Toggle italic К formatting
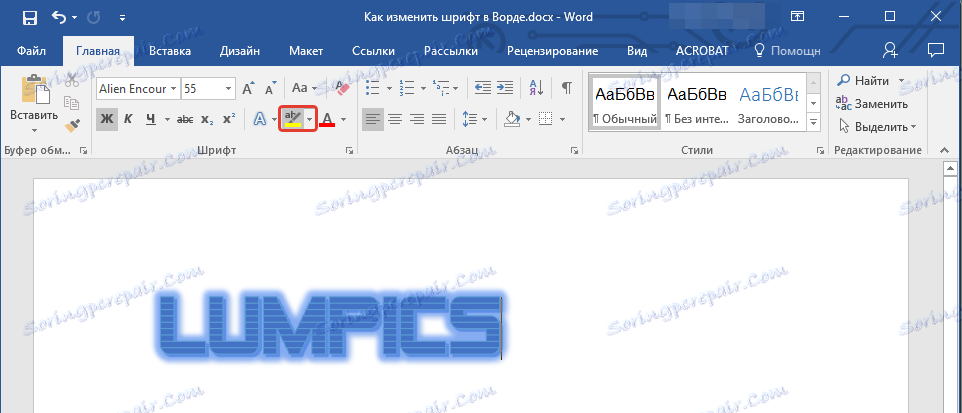 [x=128, y=119]
